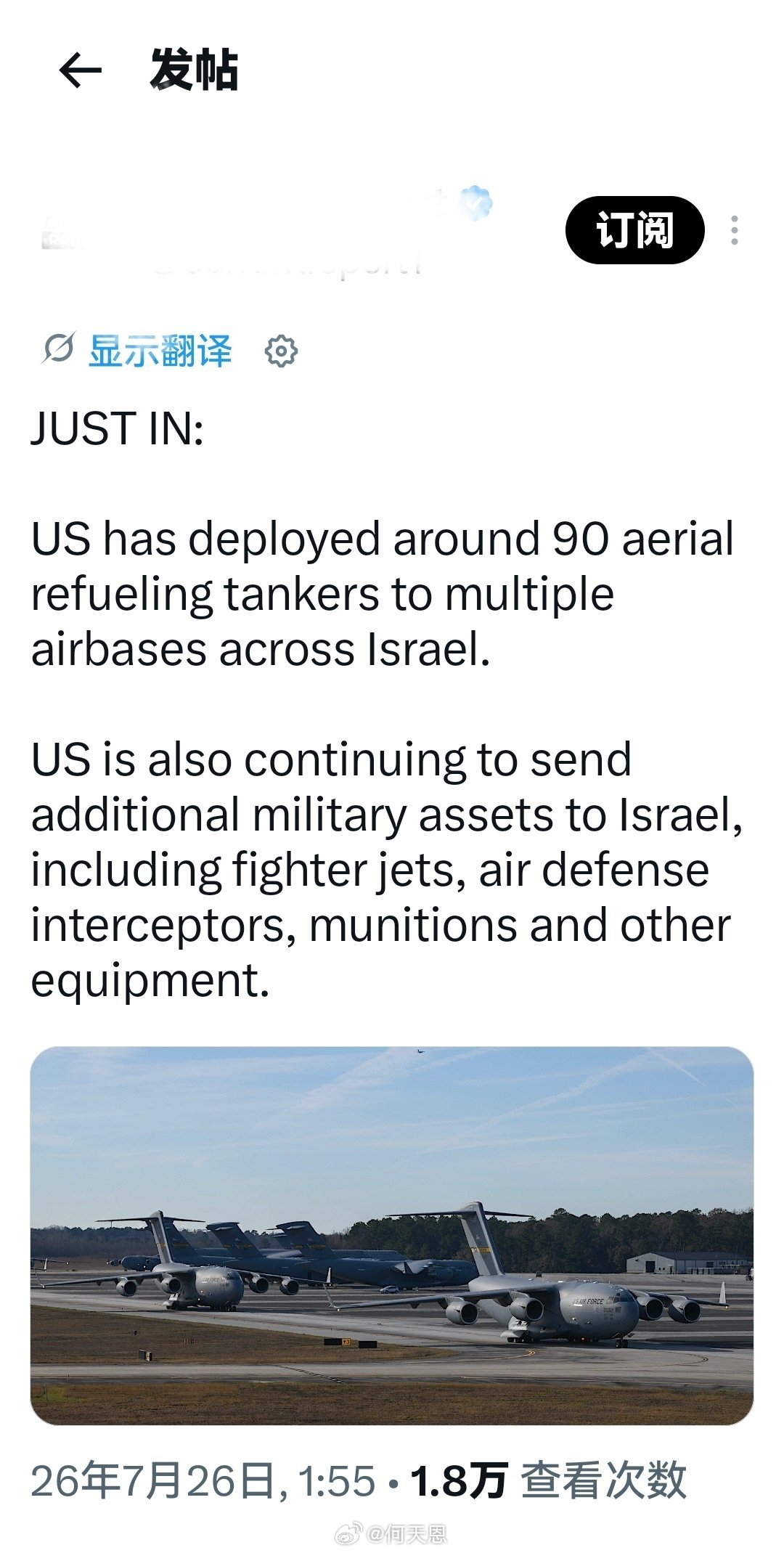Click the 显示翻译 link
The image size is (784, 1553).
click(x=160, y=351)
